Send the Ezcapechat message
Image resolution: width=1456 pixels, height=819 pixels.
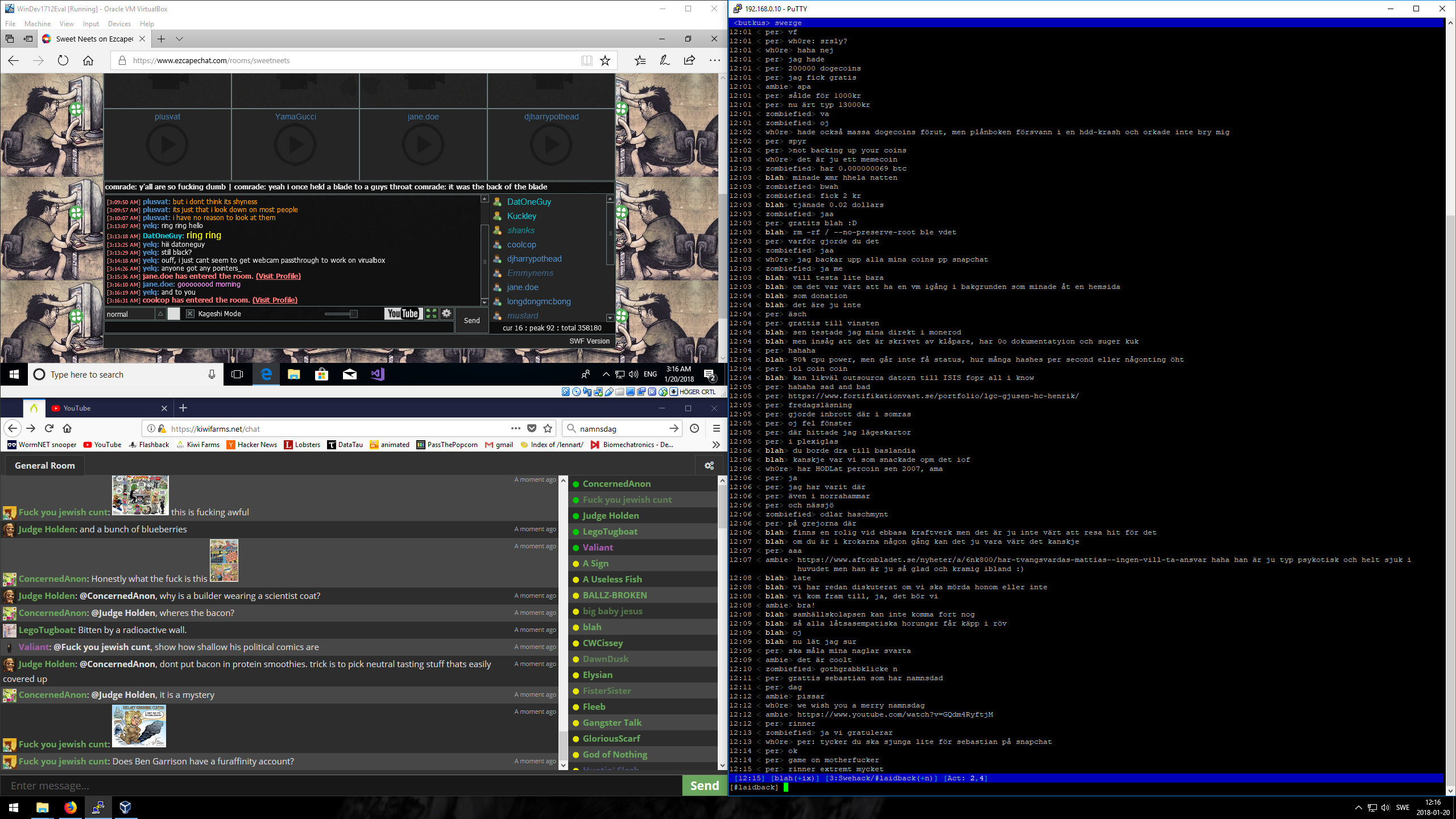point(471,320)
